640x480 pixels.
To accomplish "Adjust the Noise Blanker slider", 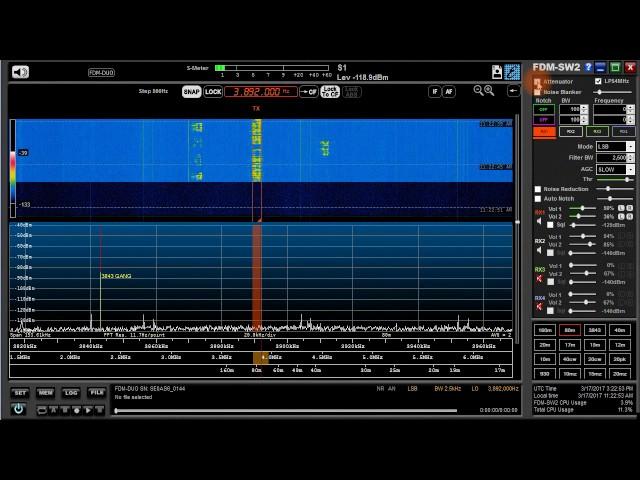I will click(614, 92).
